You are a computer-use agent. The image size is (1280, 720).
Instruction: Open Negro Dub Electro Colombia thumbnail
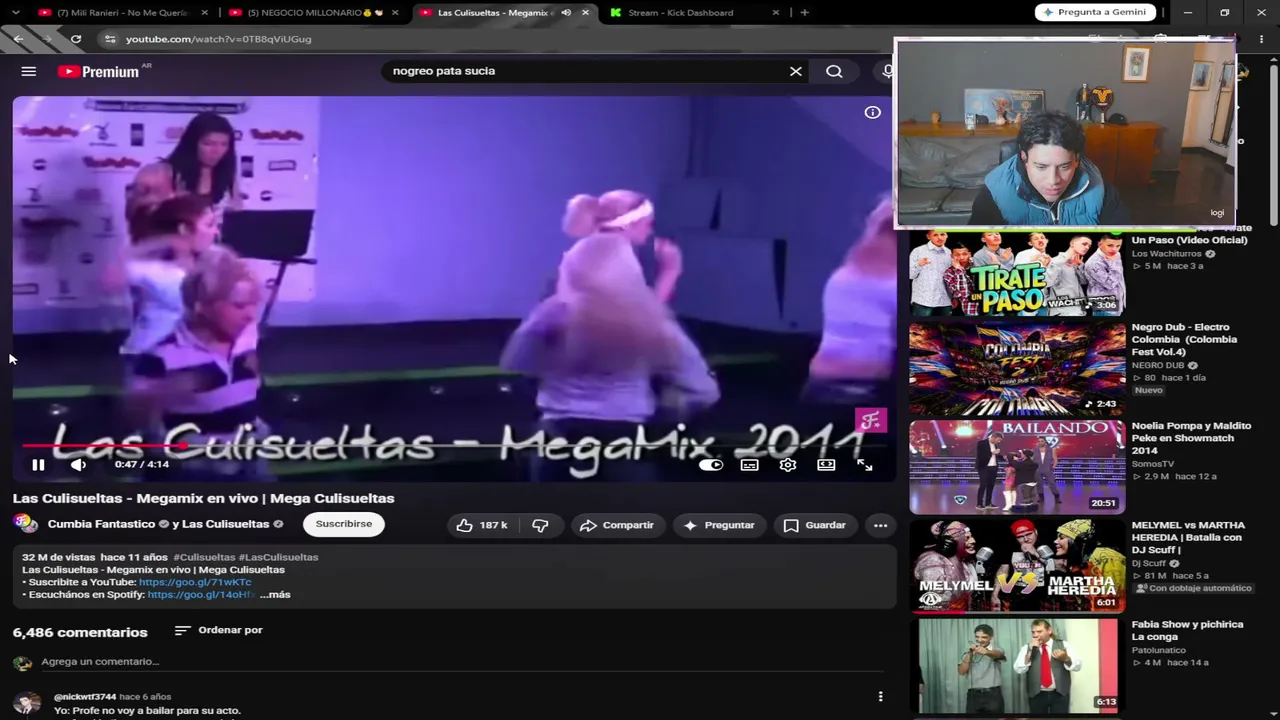[1017, 369]
